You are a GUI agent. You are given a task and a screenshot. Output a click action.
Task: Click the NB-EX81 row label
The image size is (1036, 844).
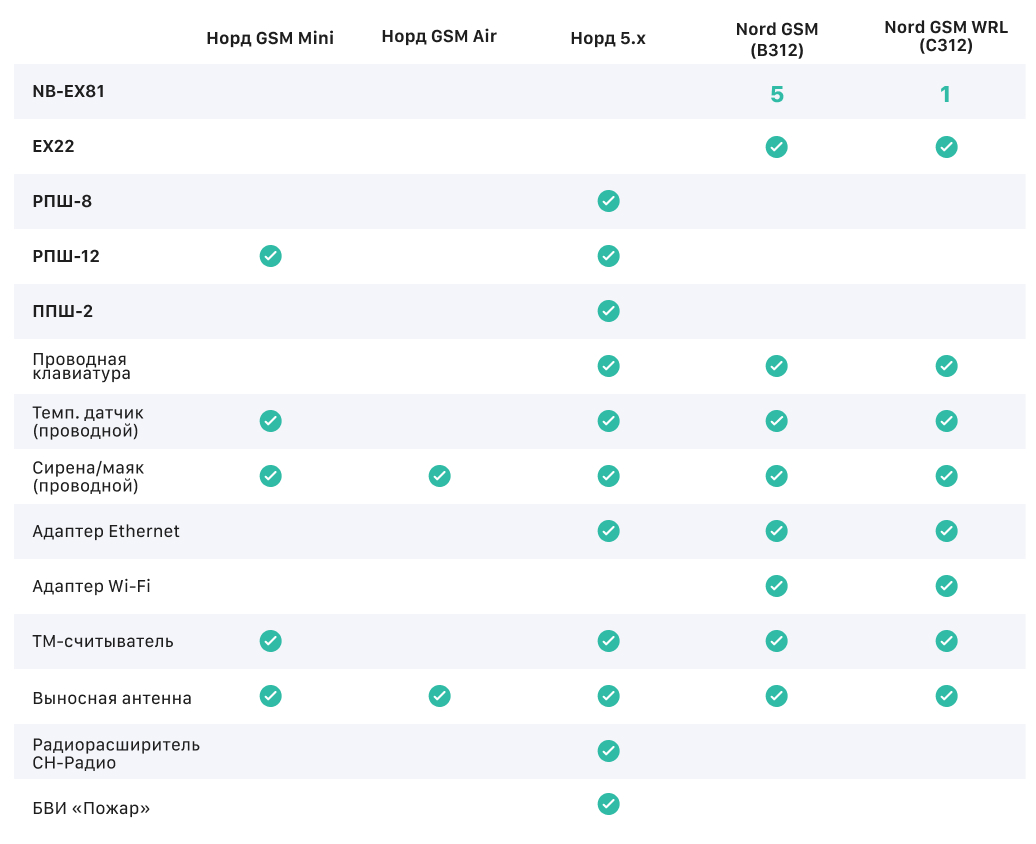click(x=69, y=91)
